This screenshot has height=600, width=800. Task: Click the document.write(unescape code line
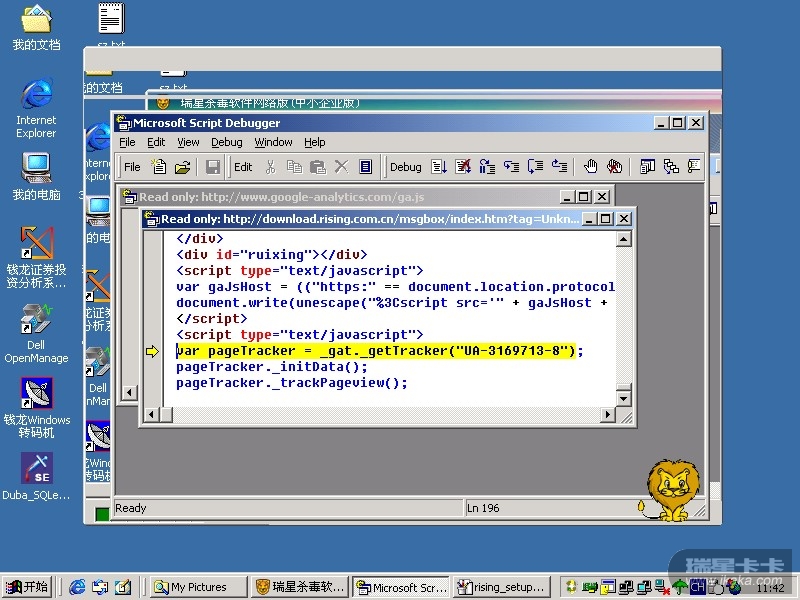[x=391, y=303]
